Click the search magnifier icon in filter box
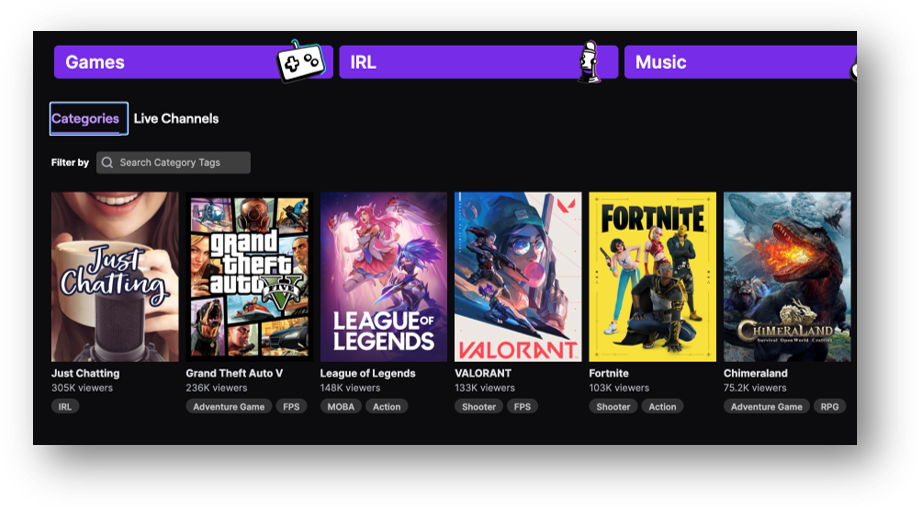919x507 pixels. [107, 162]
